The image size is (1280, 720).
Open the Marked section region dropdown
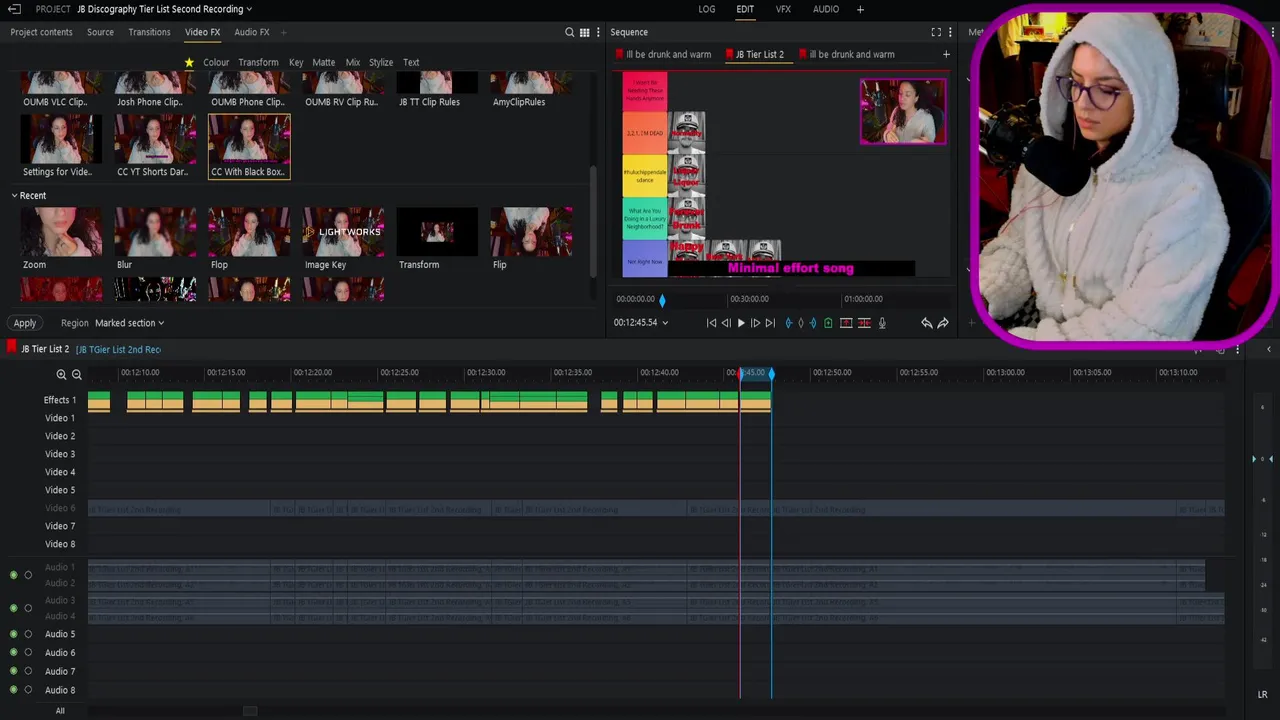coord(129,323)
